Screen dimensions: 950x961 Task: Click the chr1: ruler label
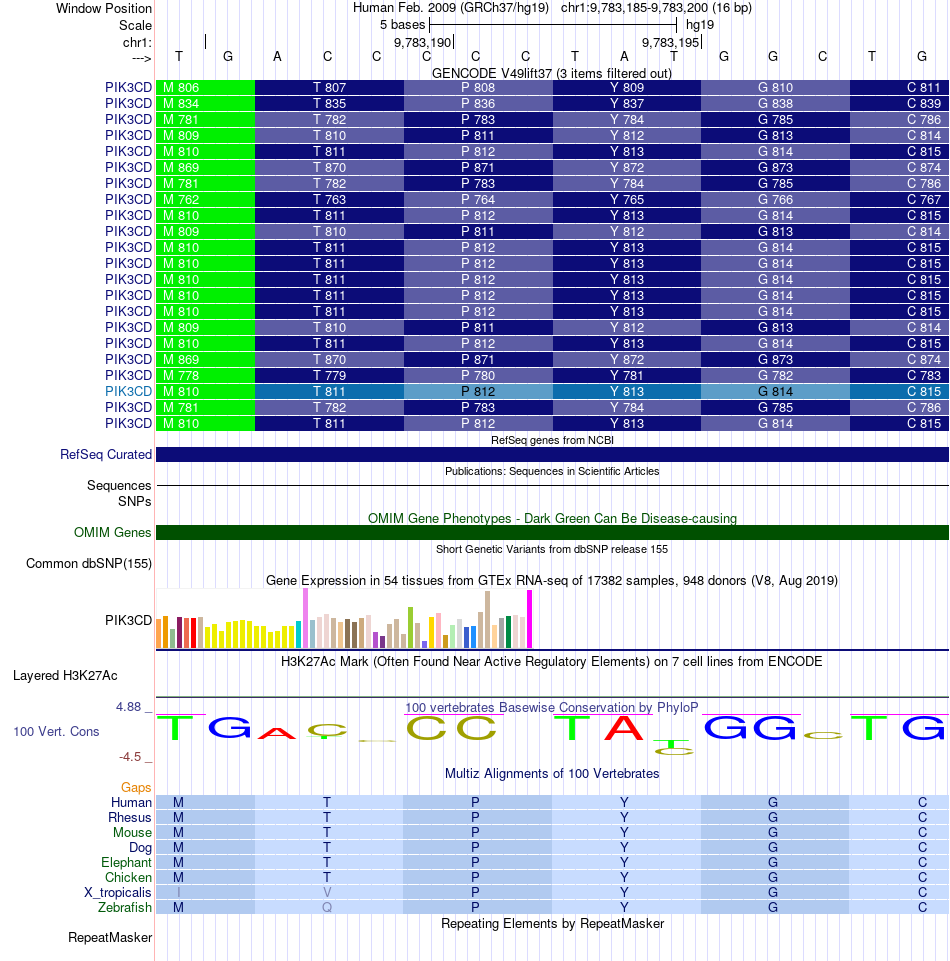click(x=137, y=42)
